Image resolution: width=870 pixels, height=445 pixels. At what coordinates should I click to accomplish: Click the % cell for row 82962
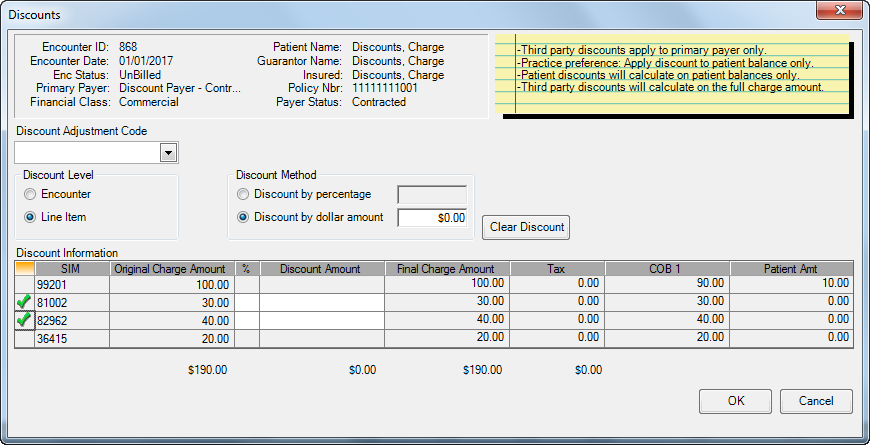[x=247, y=320]
